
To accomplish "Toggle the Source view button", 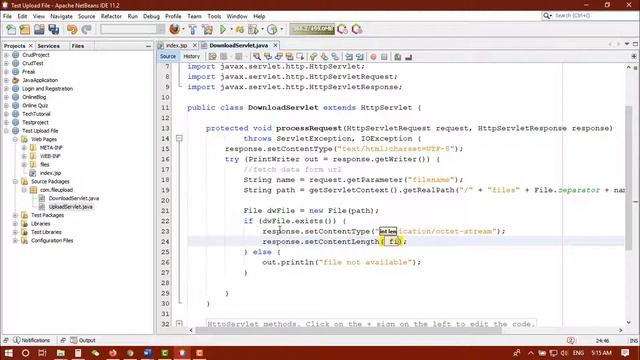I will coord(168,56).
